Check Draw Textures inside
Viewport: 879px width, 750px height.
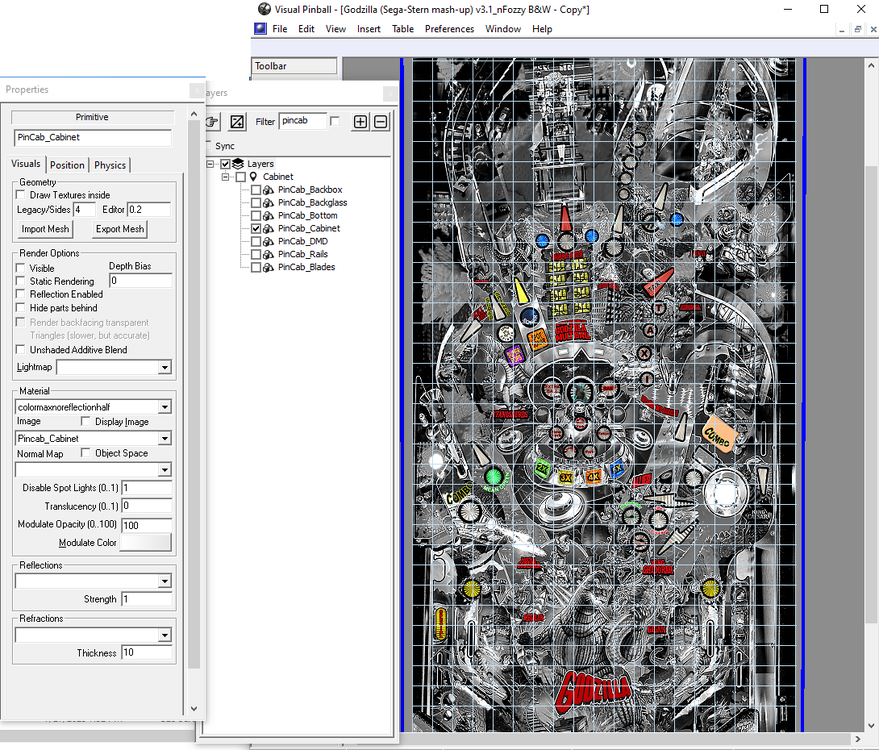pyautogui.click(x=21, y=195)
